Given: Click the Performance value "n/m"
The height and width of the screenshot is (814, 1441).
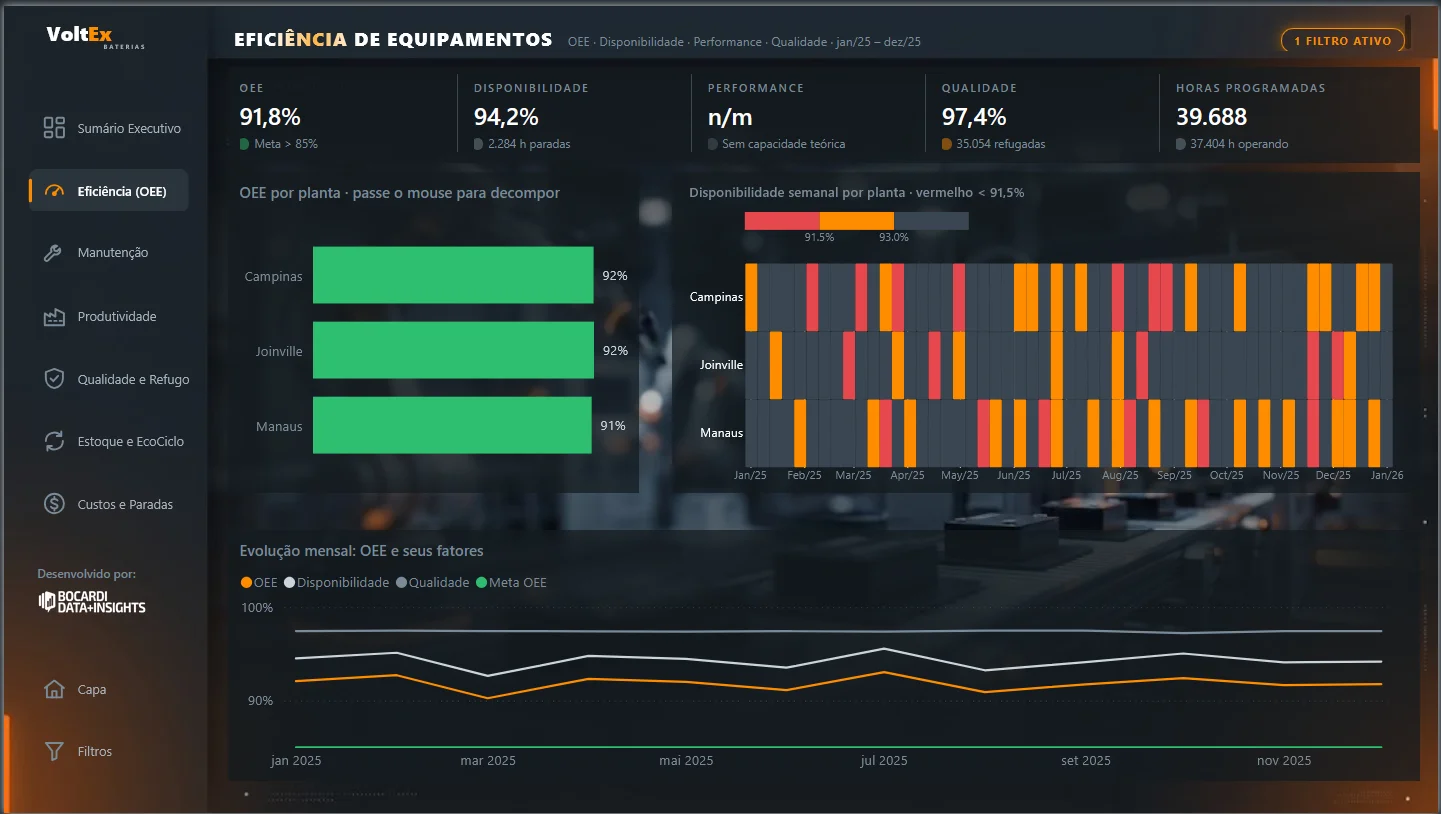Looking at the screenshot, I should 730,117.
